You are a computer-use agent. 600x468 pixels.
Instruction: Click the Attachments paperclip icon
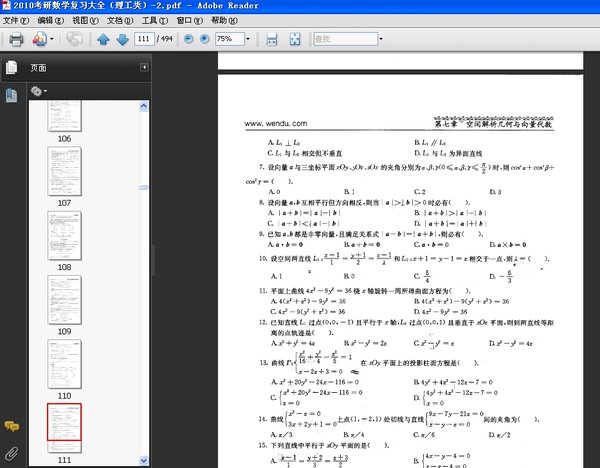[x=11, y=454]
